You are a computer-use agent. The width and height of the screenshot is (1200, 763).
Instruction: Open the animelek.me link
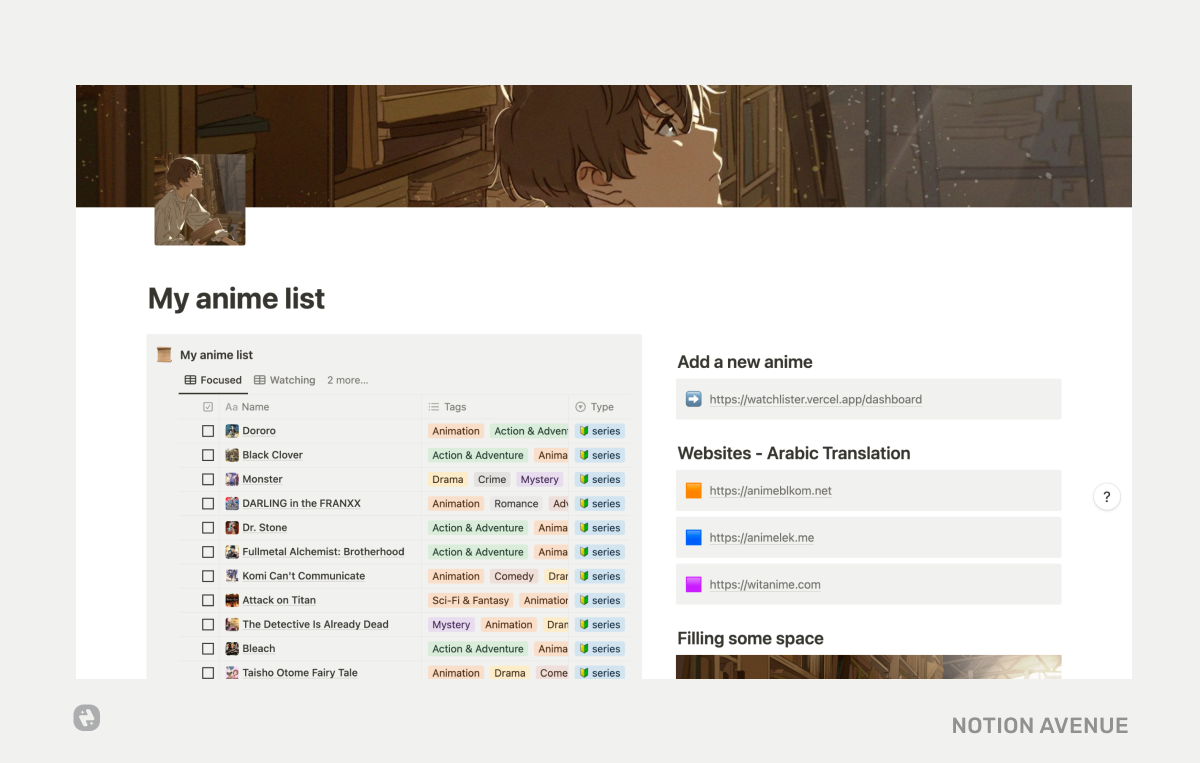[x=762, y=537]
